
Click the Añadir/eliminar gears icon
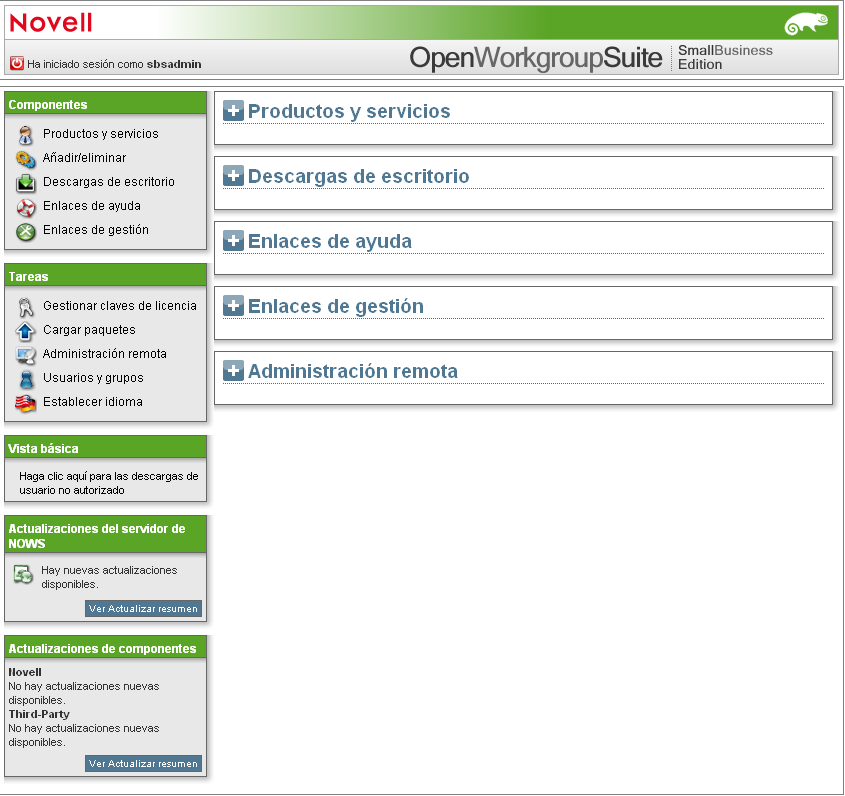pos(25,159)
